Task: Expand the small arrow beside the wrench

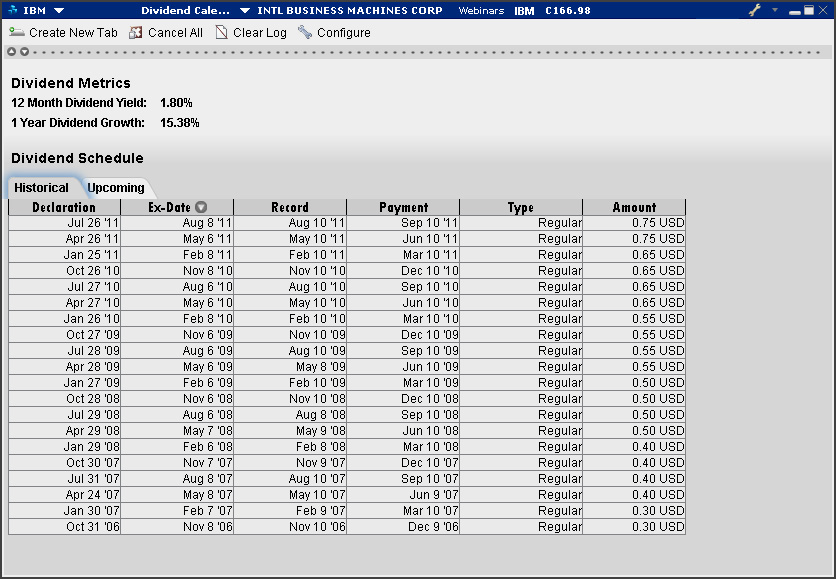Action: click(x=775, y=10)
